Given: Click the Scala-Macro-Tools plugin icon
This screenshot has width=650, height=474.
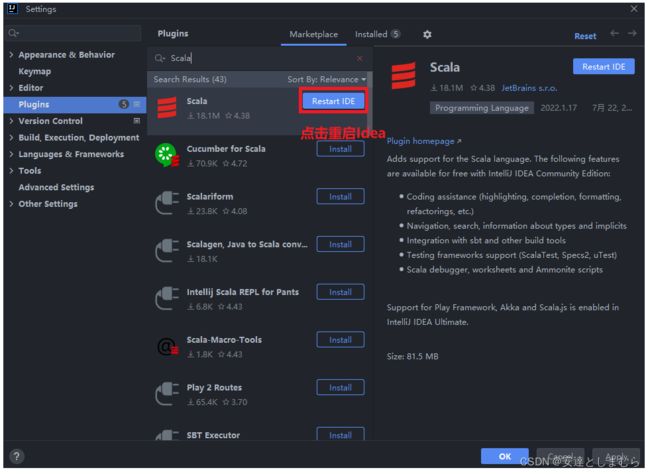Looking at the screenshot, I should click(167, 346).
